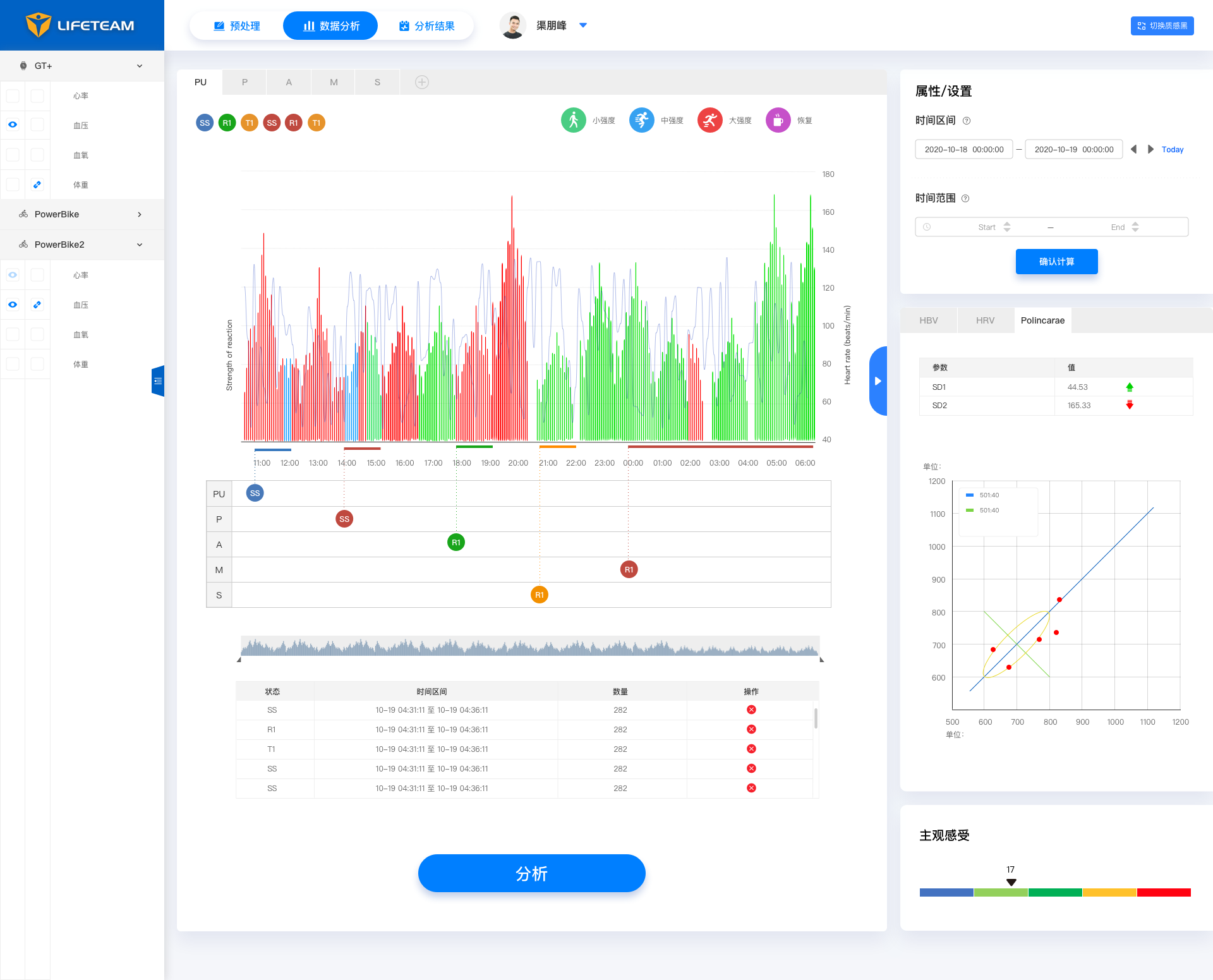
Task: Check the first box for GT+ 心率
Action: coord(13,95)
